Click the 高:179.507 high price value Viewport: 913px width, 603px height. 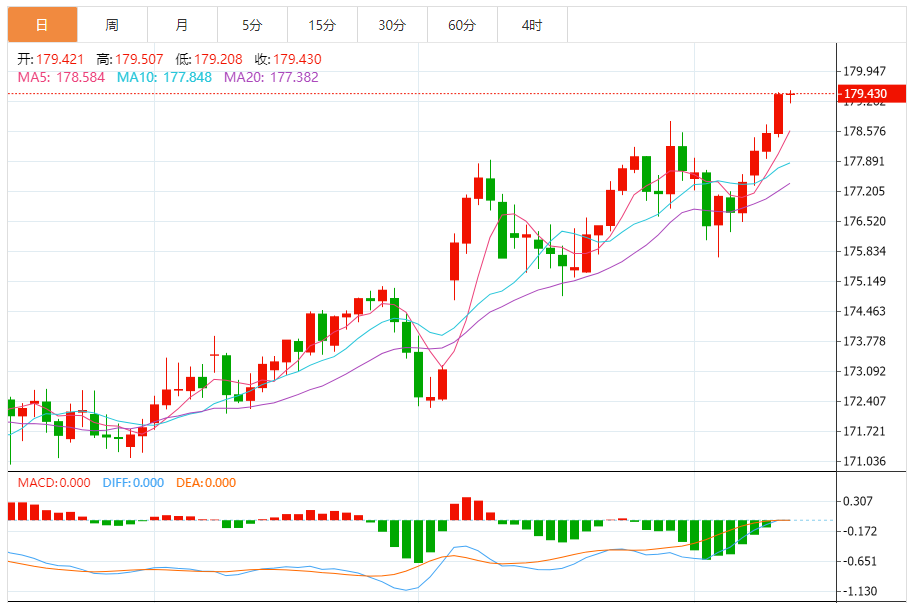[x=130, y=59]
